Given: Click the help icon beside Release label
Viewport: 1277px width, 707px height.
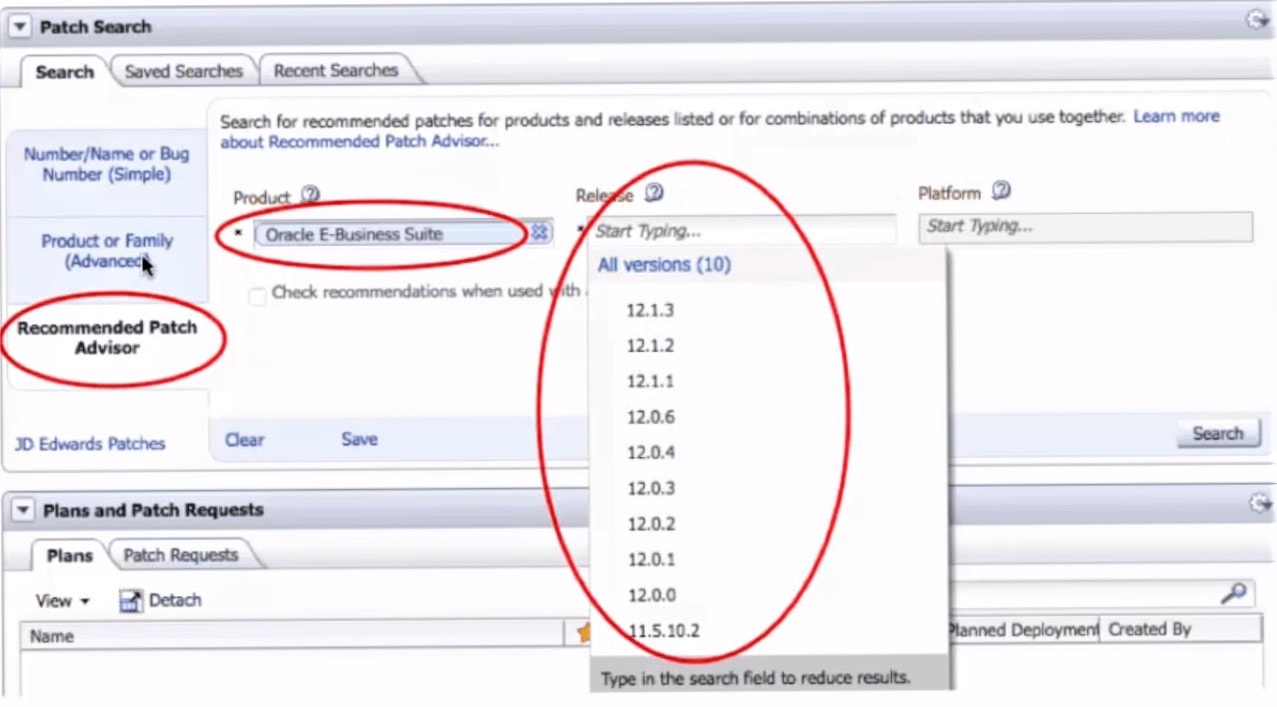Looking at the screenshot, I should click(654, 193).
